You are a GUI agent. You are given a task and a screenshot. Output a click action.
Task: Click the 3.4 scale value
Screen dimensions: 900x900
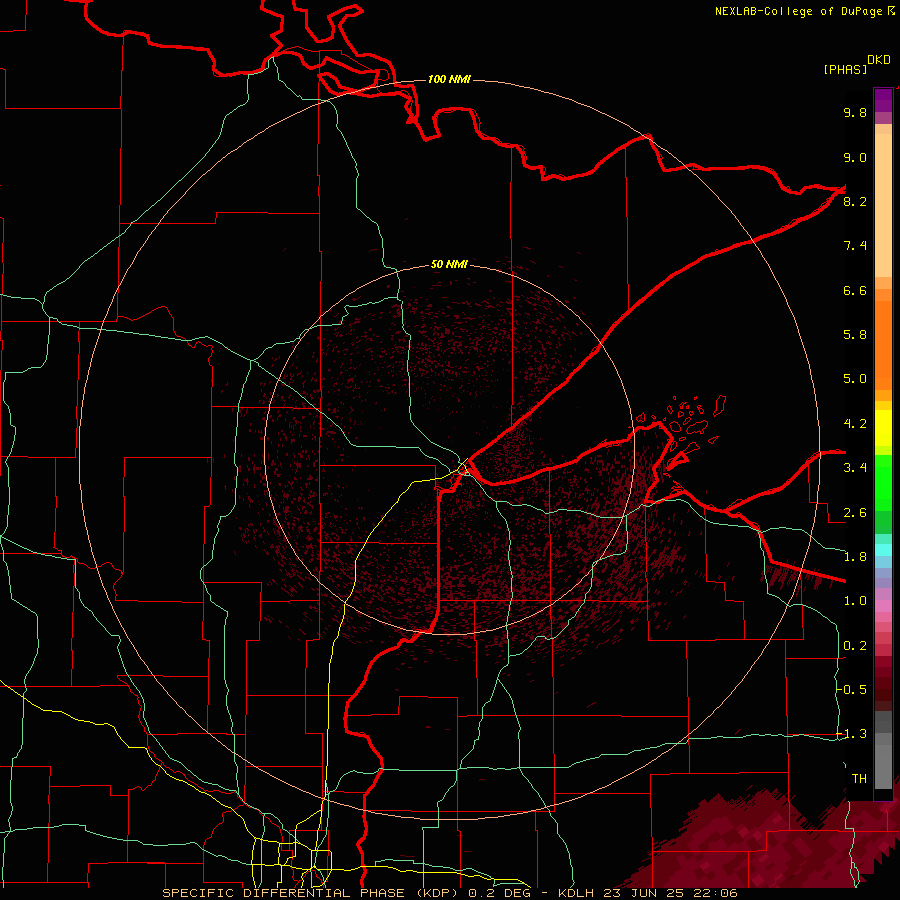coord(855,468)
